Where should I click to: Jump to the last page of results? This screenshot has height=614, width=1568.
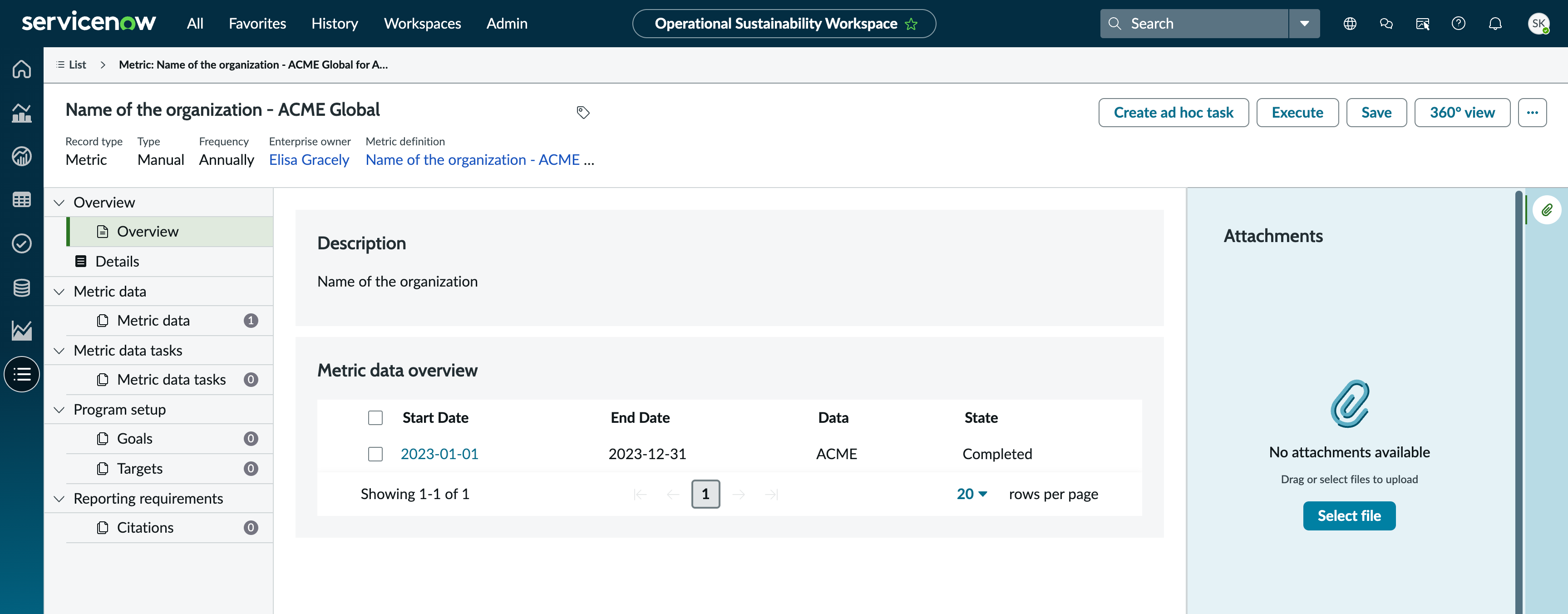[x=771, y=494]
